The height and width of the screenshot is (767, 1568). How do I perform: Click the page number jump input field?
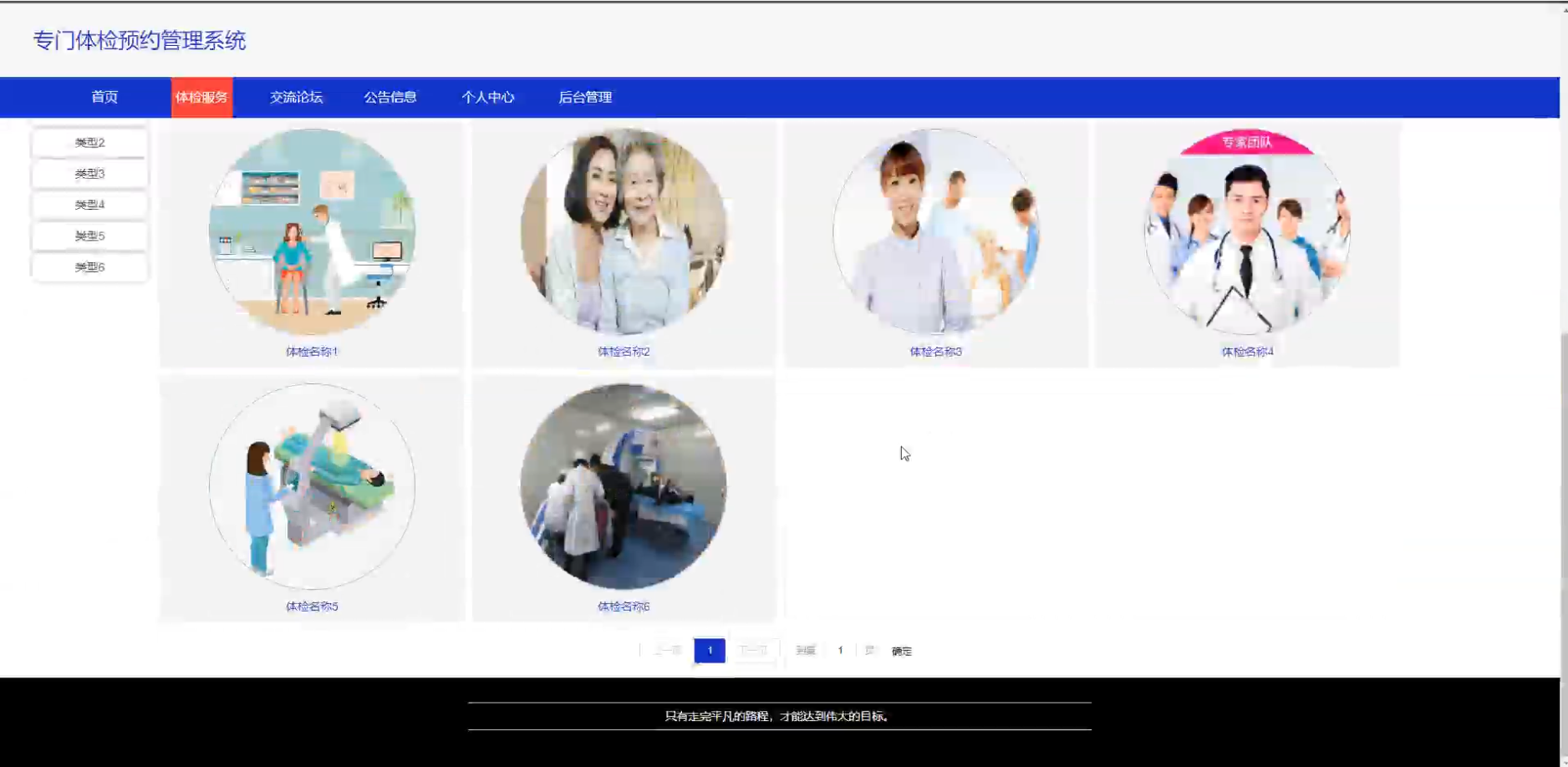[x=840, y=650]
